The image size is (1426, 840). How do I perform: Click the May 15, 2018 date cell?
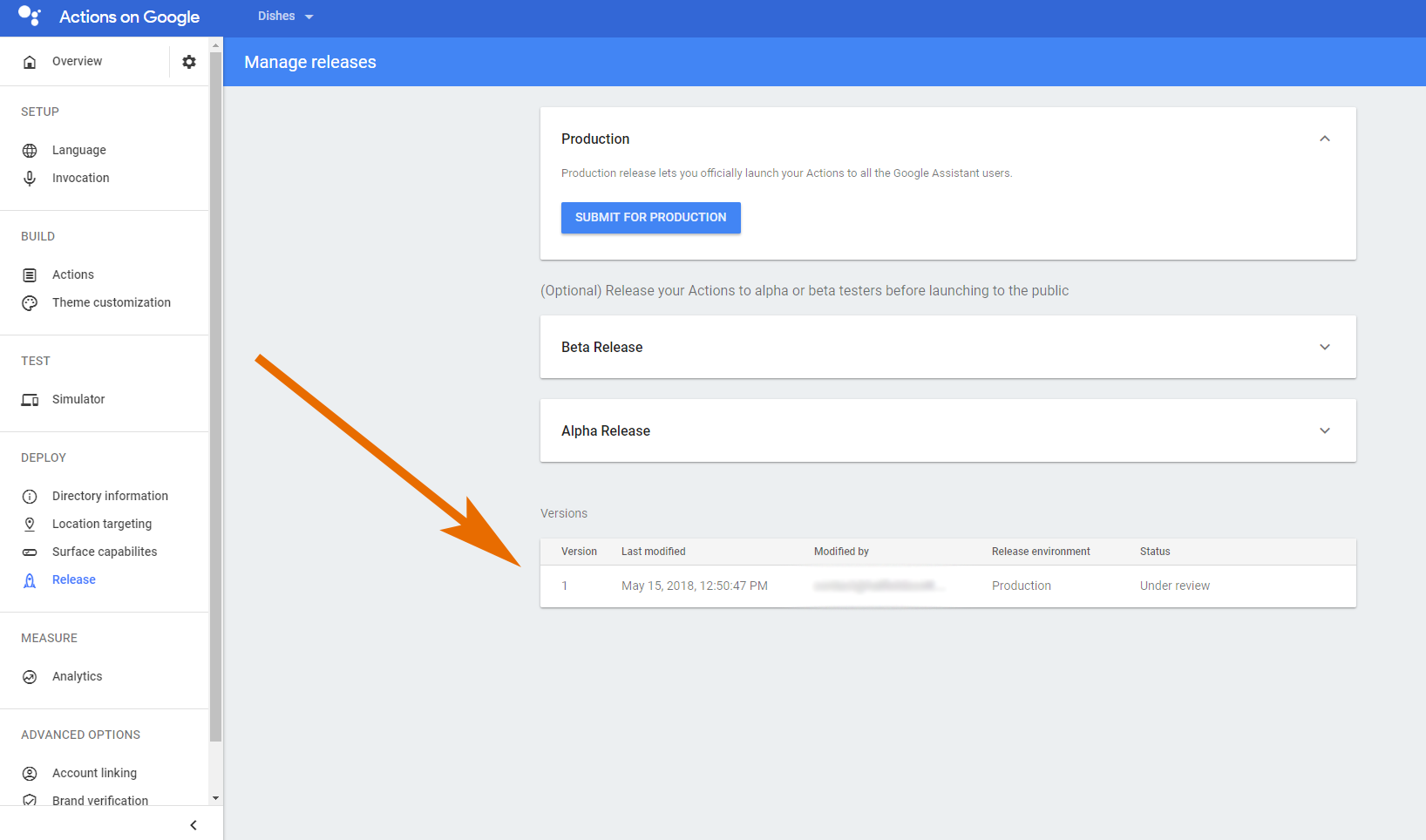695,586
